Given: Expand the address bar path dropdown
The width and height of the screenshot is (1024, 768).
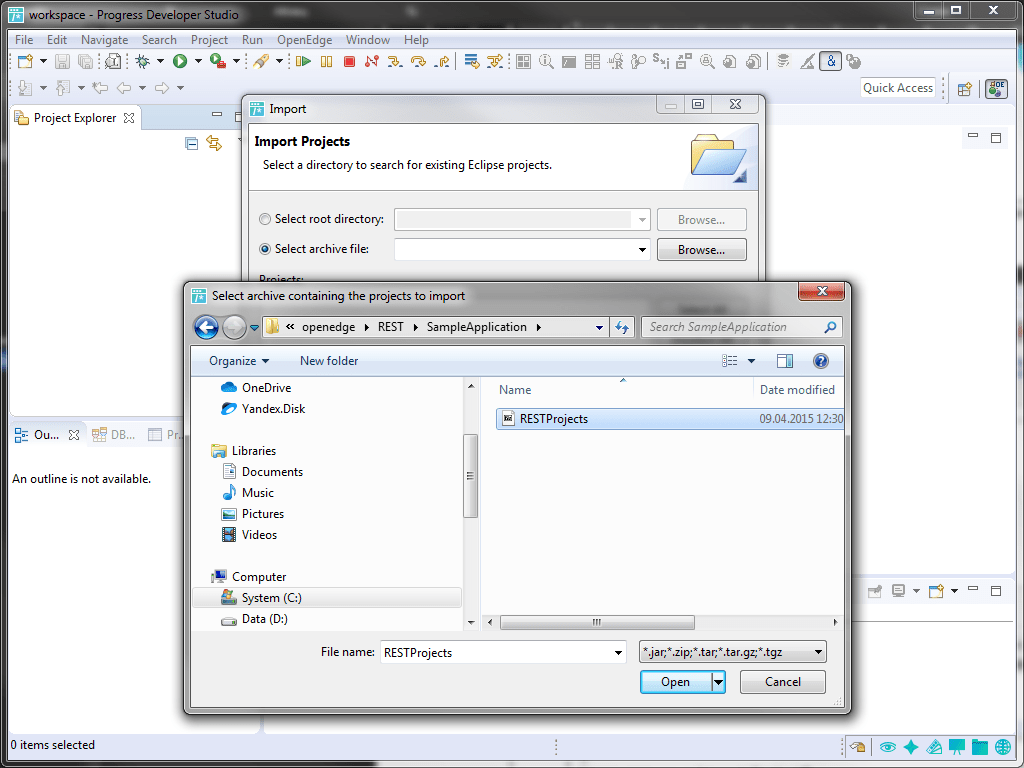Looking at the screenshot, I should tap(599, 327).
